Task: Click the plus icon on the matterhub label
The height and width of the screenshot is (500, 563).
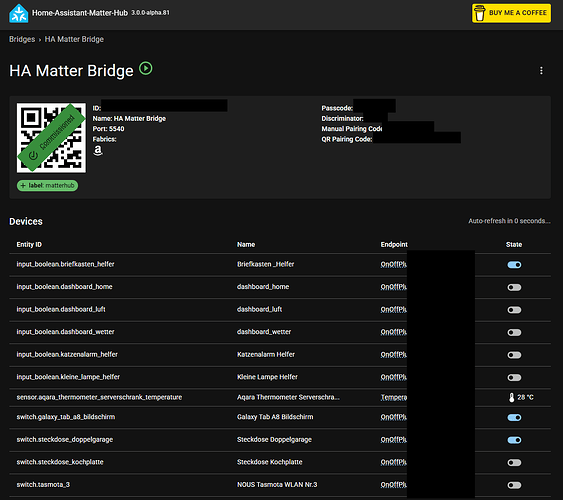Action: [x=23, y=186]
